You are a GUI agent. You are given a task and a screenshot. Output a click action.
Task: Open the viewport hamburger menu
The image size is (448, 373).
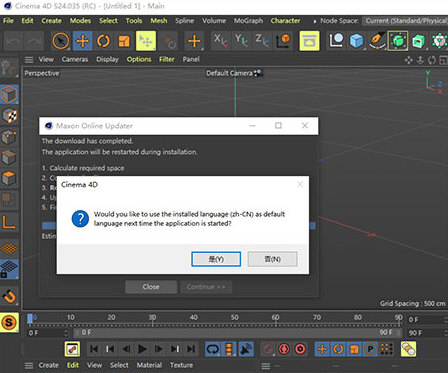coord(29,60)
